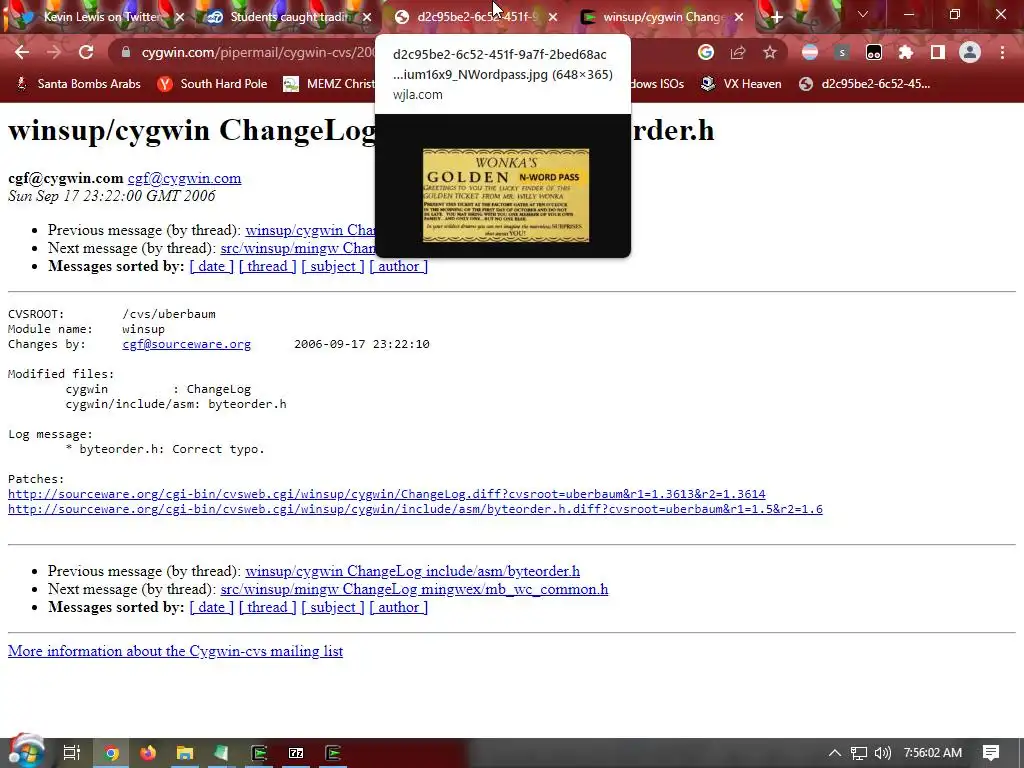Open the network tray icon
This screenshot has width=1024, height=768.
[859, 753]
